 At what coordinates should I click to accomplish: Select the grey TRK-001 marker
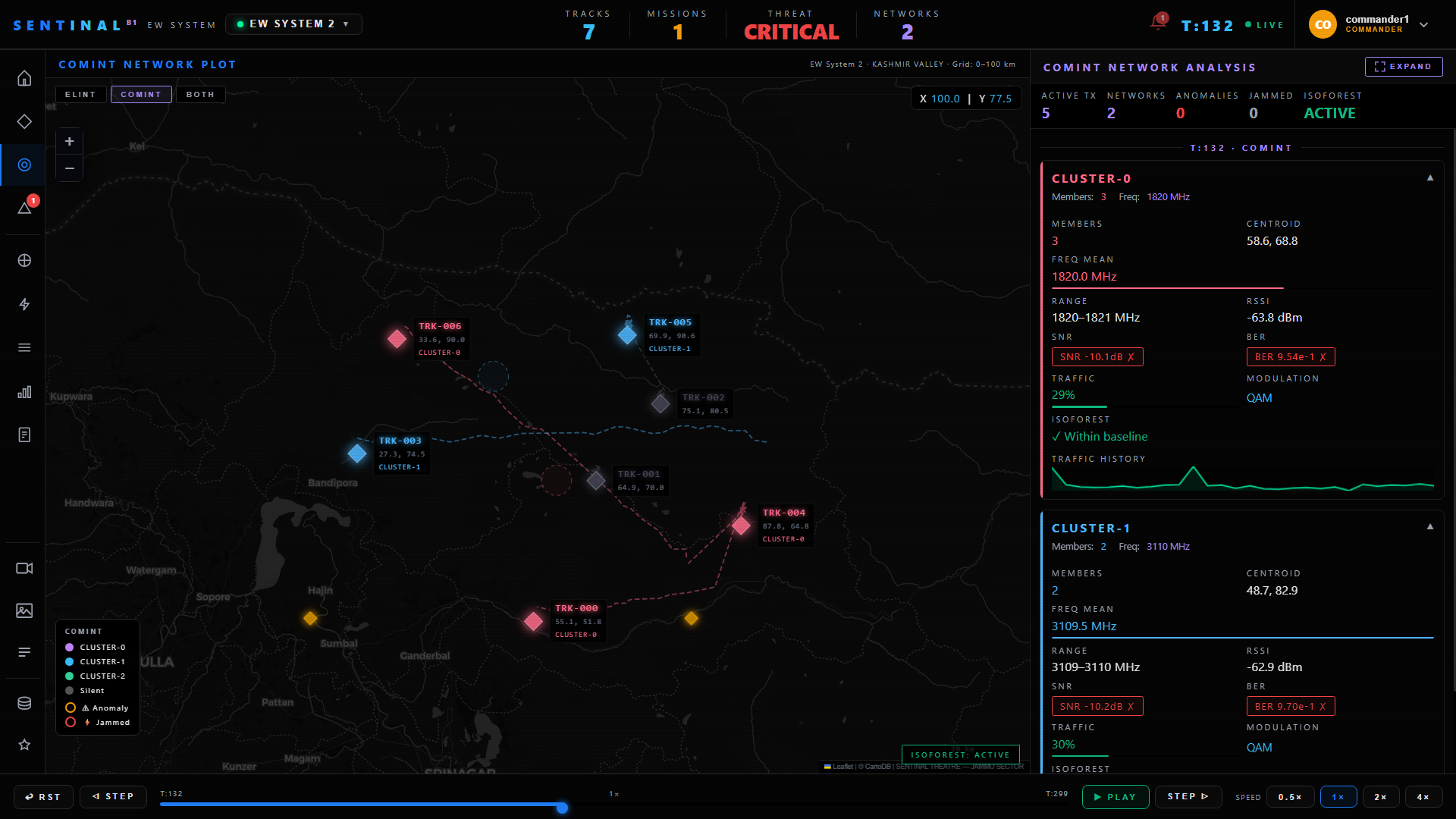tap(596, 479)
